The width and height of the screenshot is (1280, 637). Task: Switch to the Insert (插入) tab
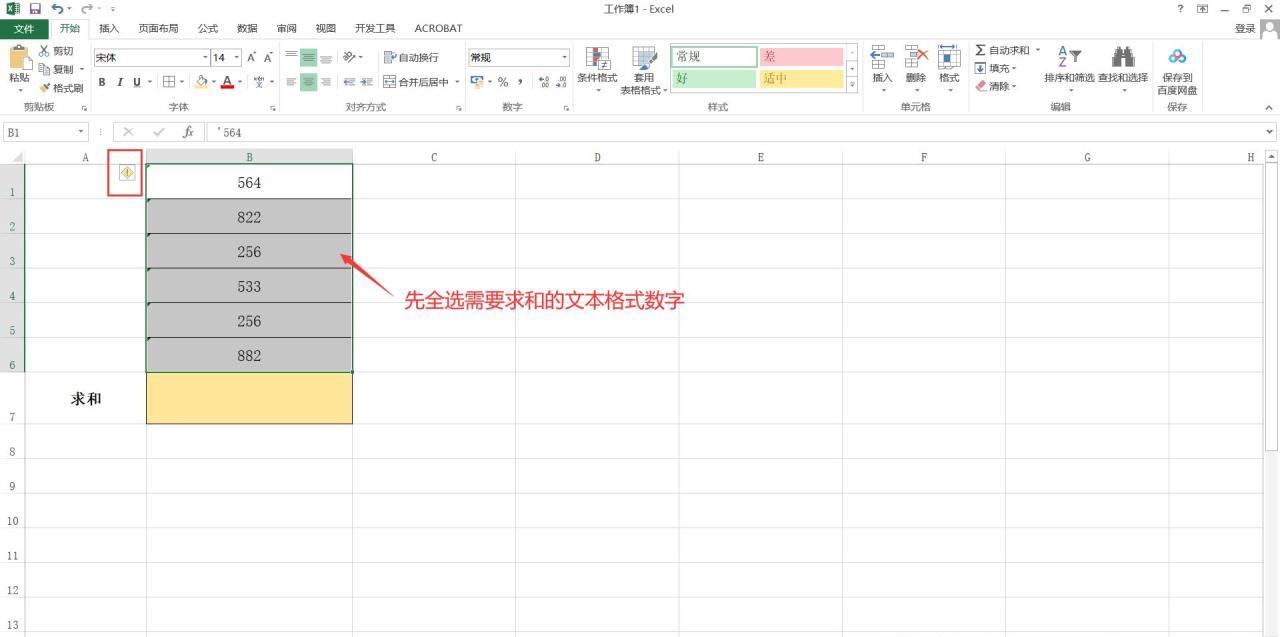click(x=109, y=28)
